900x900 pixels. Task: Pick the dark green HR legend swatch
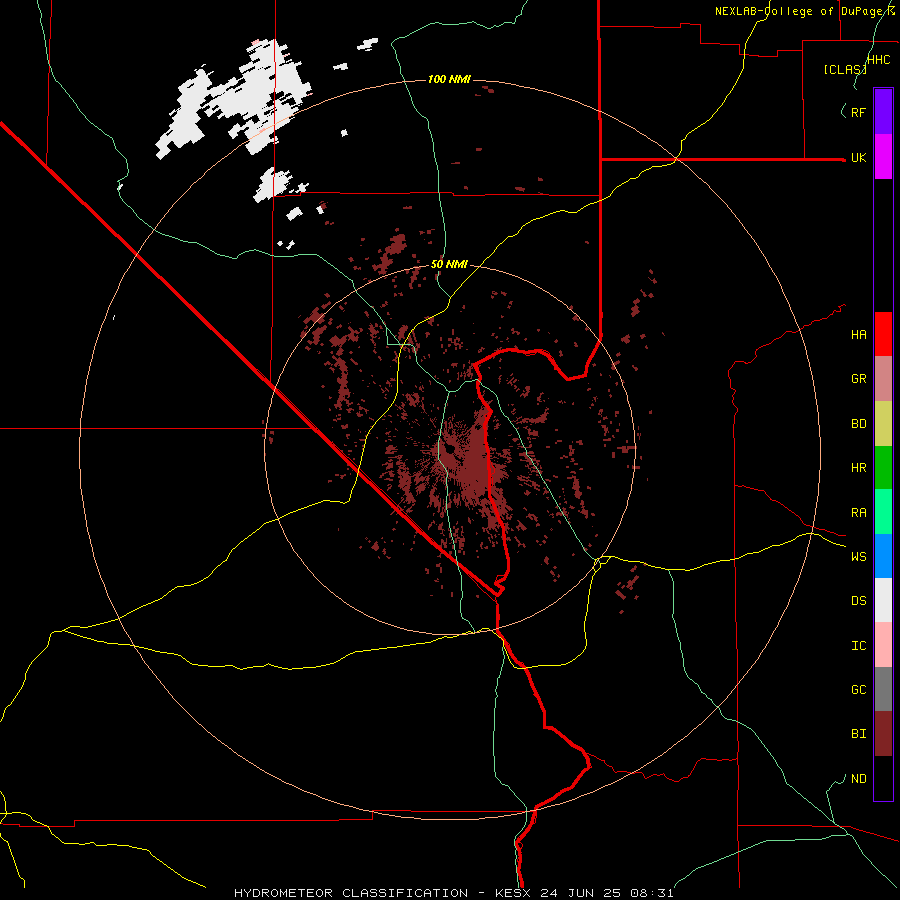883,468
